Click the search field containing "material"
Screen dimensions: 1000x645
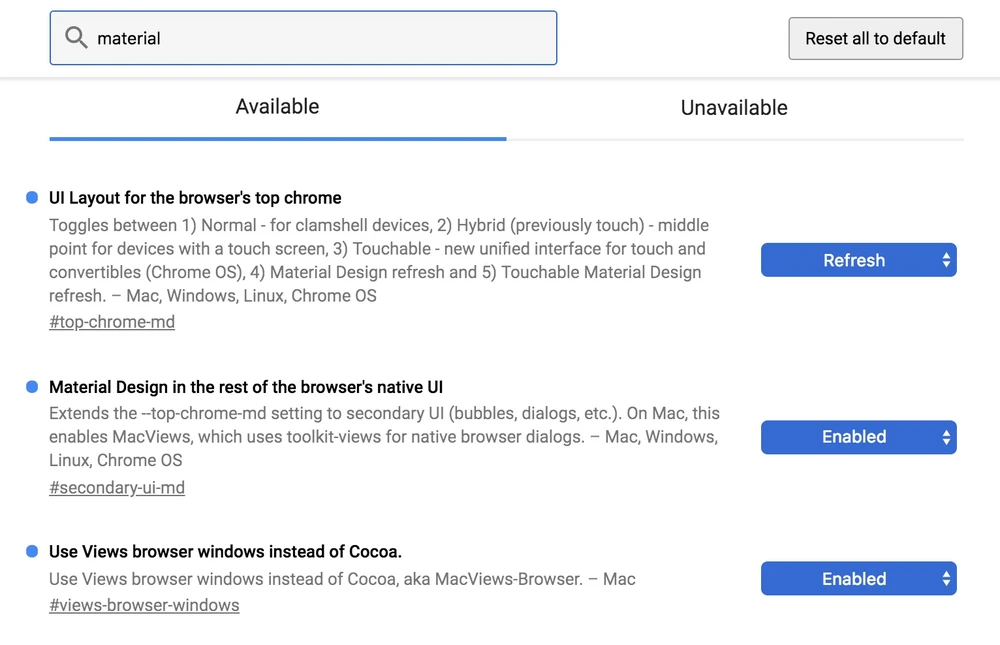click(320, 38)
